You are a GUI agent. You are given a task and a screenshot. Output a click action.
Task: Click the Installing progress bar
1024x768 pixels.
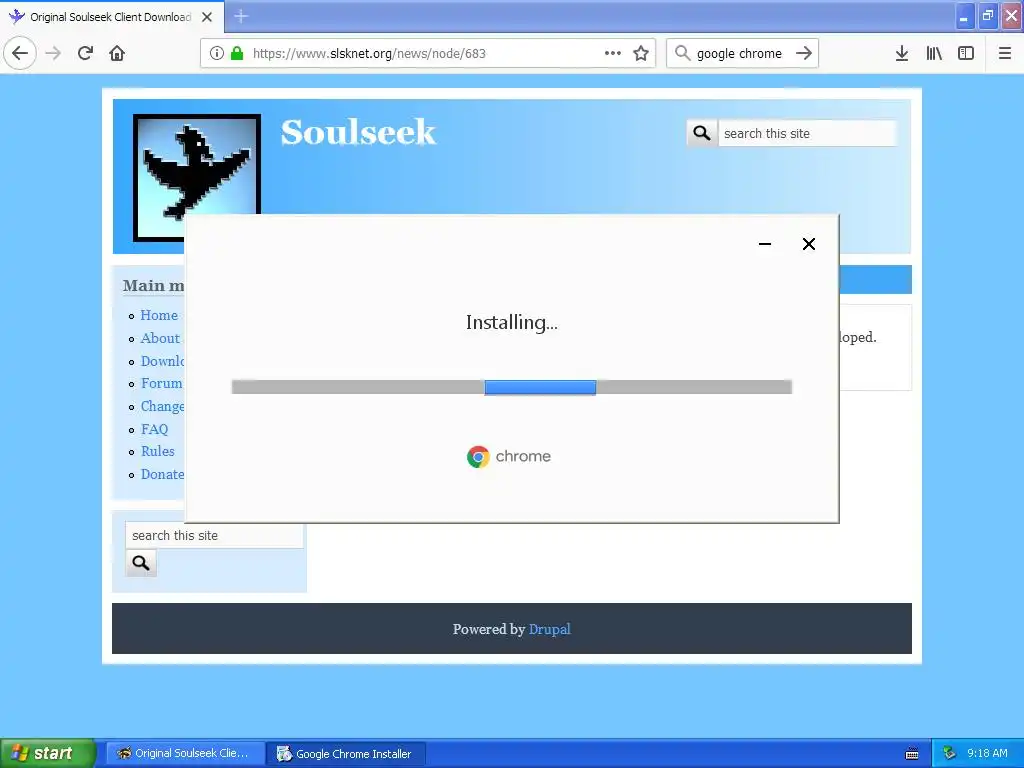511,387
